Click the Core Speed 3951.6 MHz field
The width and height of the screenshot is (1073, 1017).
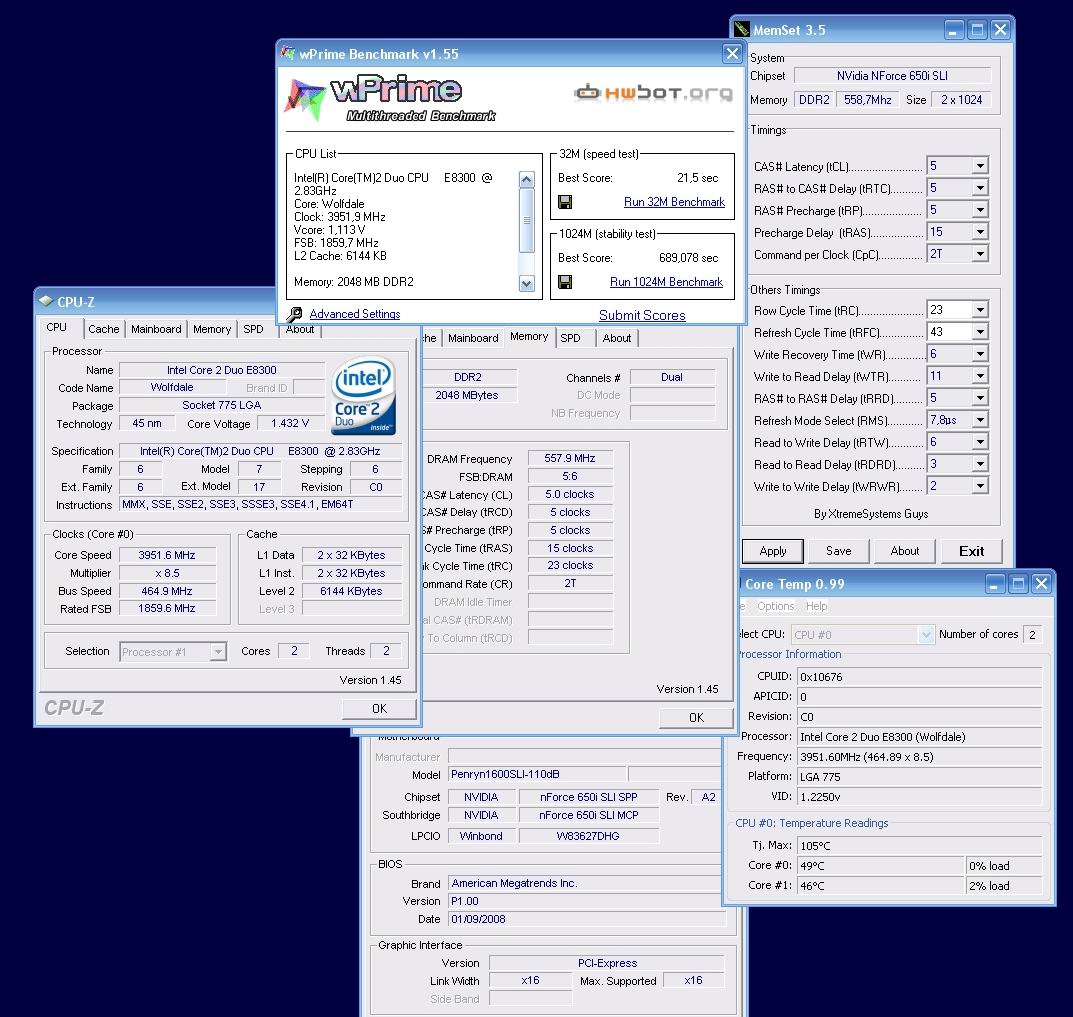167,555
